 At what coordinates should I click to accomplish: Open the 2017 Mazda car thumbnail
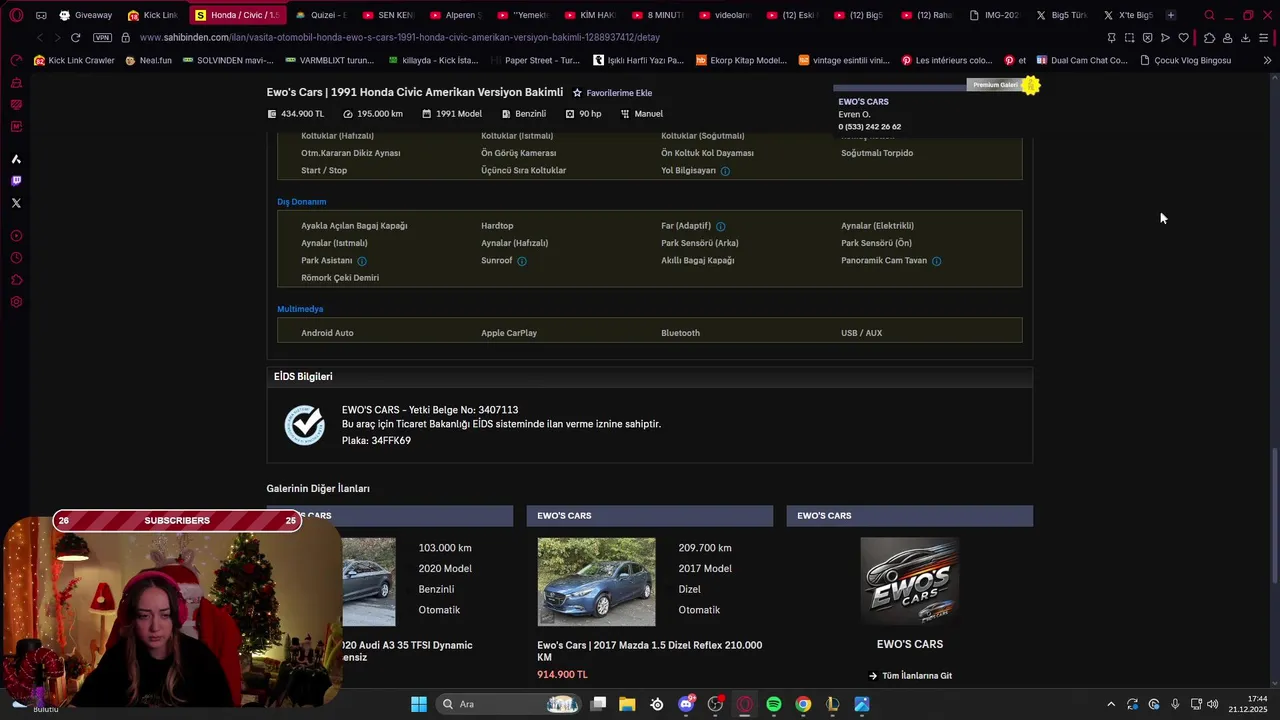pyautogui.click(x=596, y=582)
